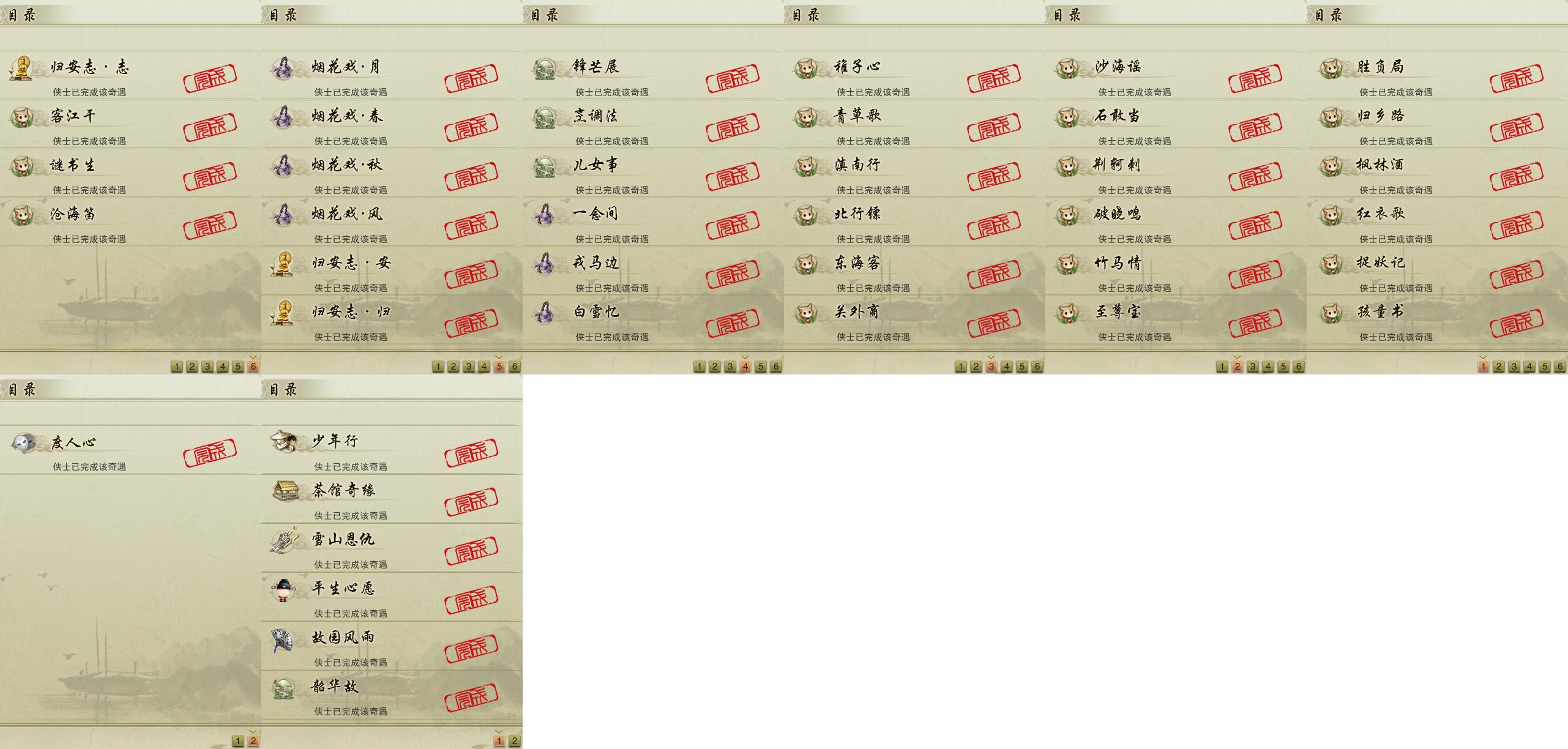Click the golden Buddha icon beside 归安志·志
The height and width of the screenshot is (749, 1568).
pyautogui.click(x=21, y=68)
